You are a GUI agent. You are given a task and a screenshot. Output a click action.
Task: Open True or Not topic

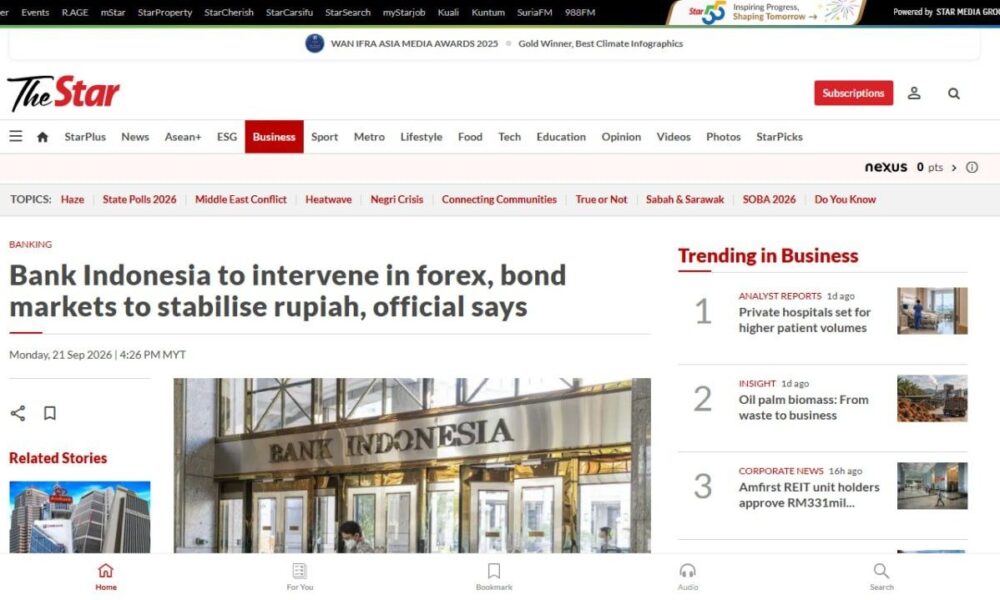point(601,199)
